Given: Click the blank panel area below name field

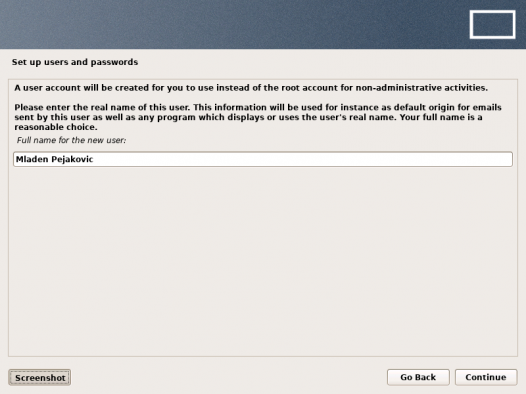Looking at the screenshot, I should coord(263,262).
